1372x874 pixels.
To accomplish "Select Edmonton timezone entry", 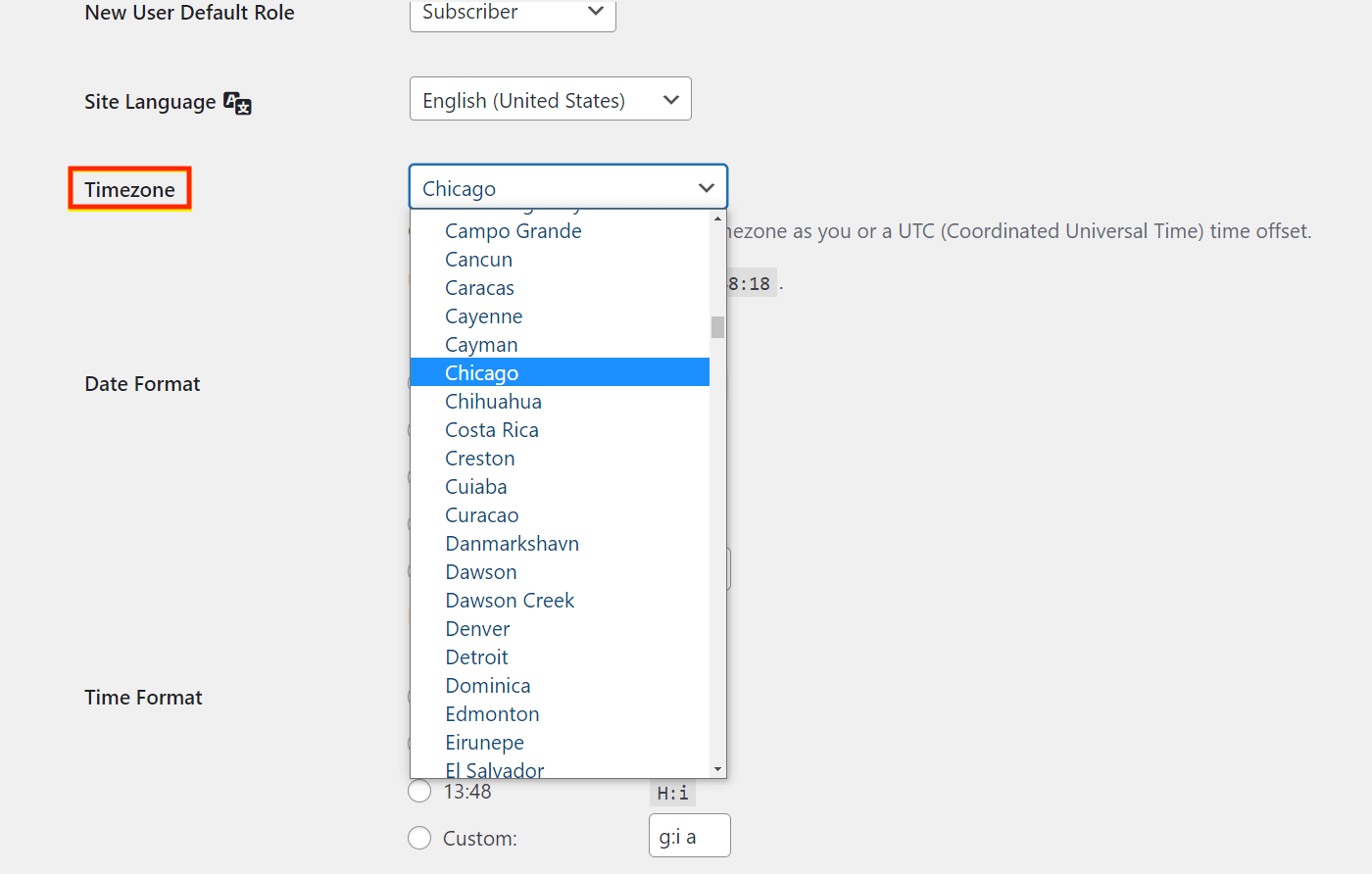I will tap(492, 714).
